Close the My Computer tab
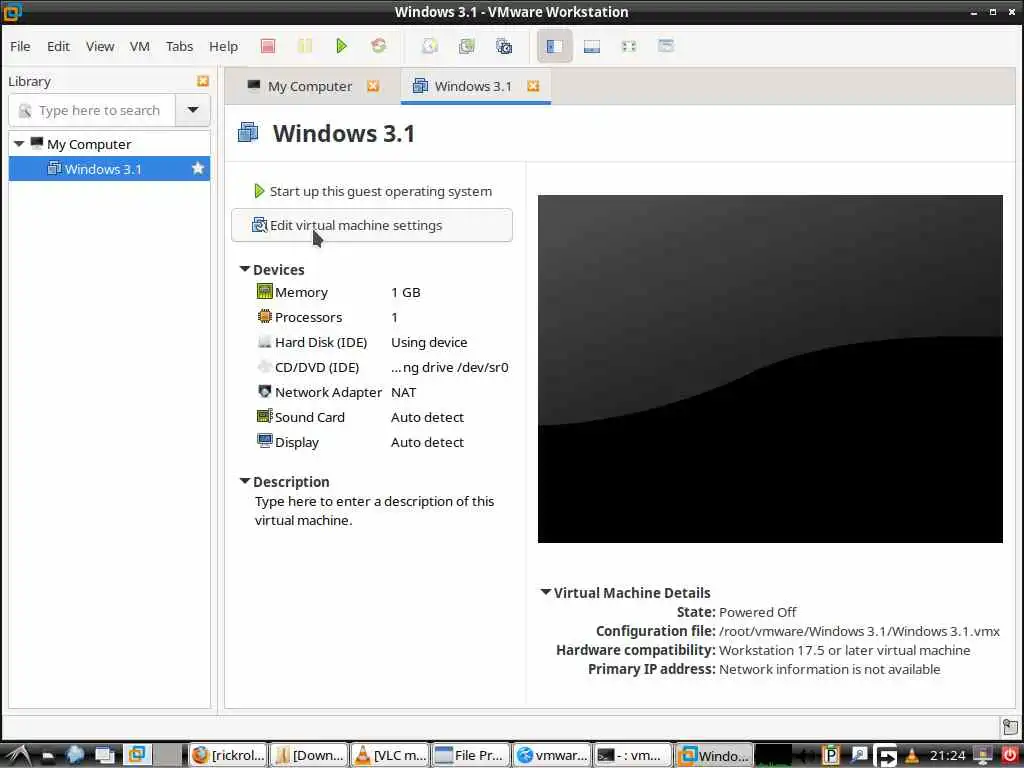This screenshot has width=1024, height=768. [373, 86]
